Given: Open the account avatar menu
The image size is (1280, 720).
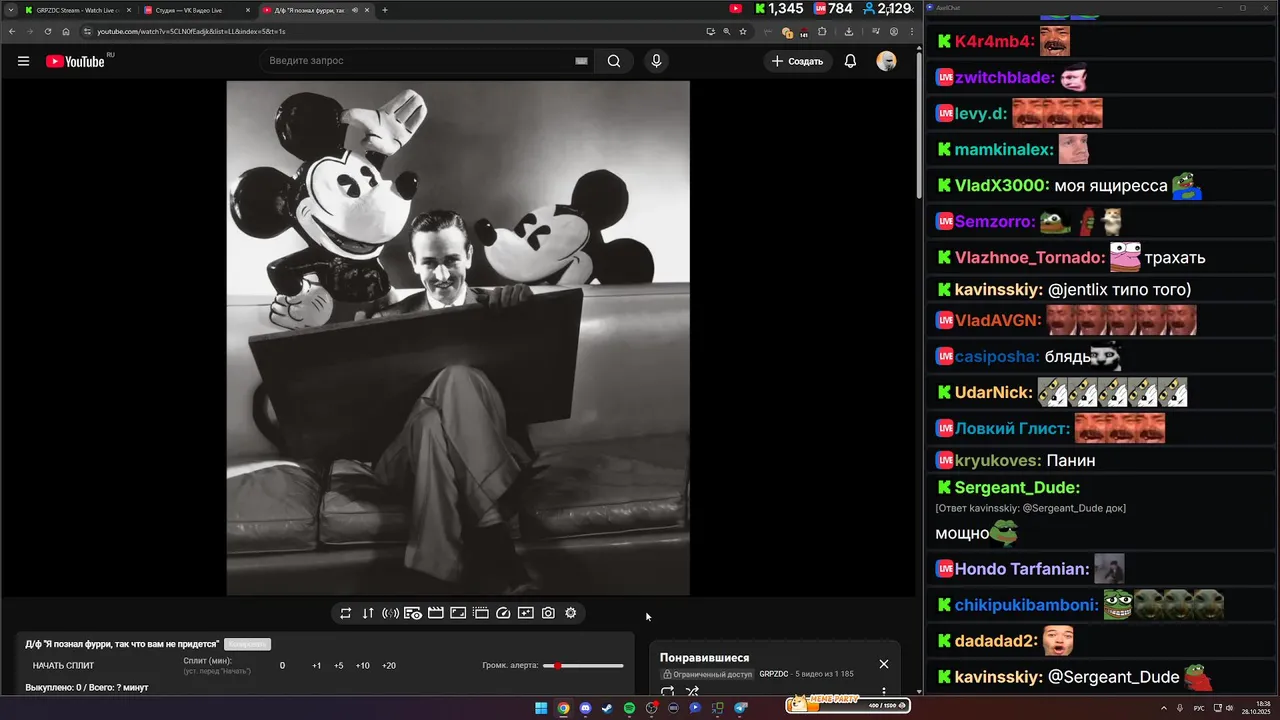Looking at the screenshot, I should [x=886, y=61].
